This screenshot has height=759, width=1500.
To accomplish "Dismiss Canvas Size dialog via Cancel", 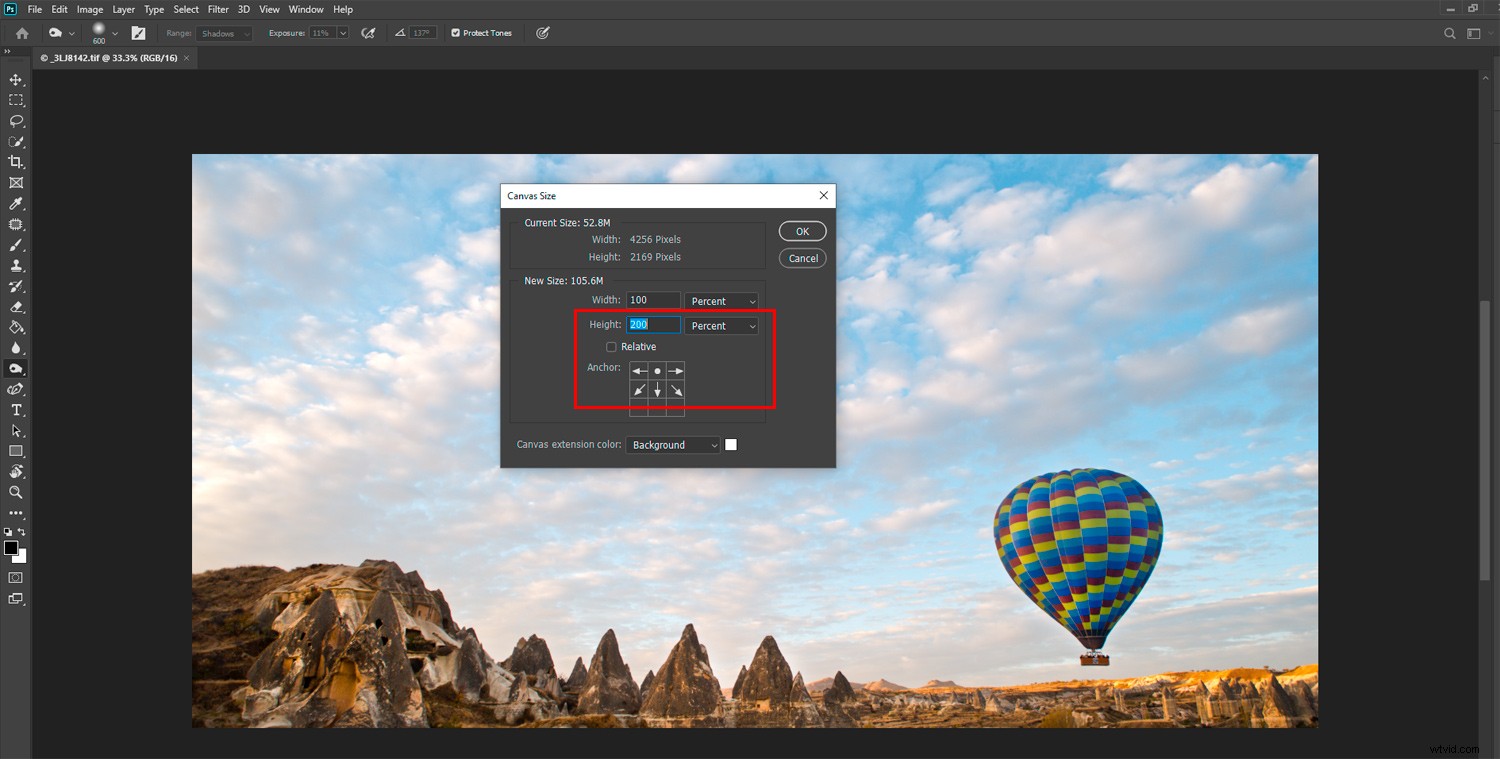I will click(x=802, y=257).
